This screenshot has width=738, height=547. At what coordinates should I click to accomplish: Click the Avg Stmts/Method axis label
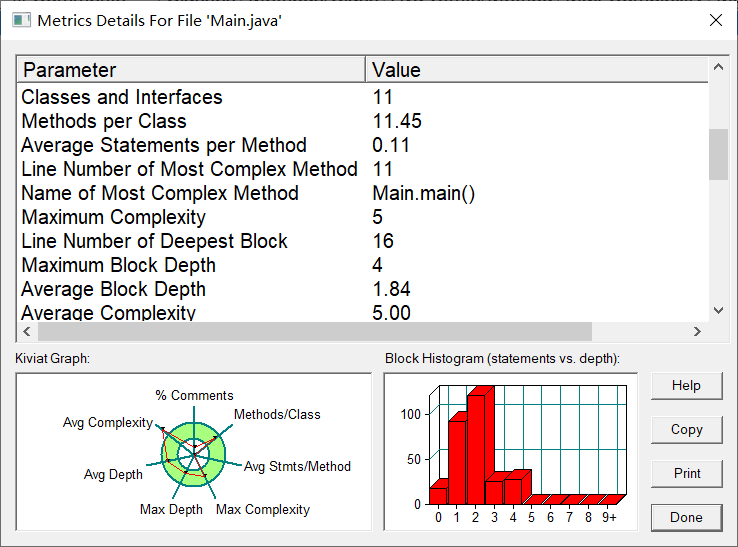[x=297, y=467]
